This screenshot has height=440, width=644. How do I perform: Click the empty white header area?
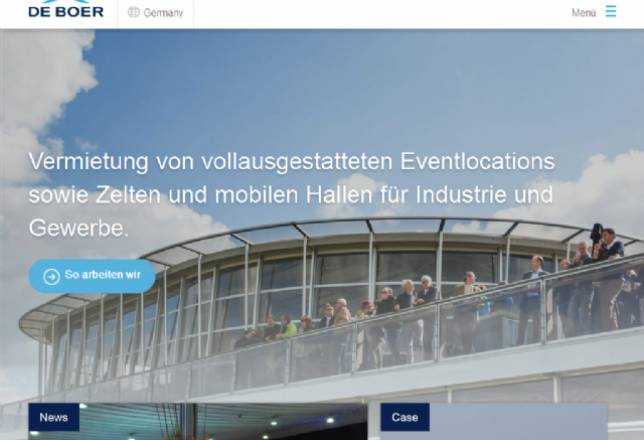(382, 14)
